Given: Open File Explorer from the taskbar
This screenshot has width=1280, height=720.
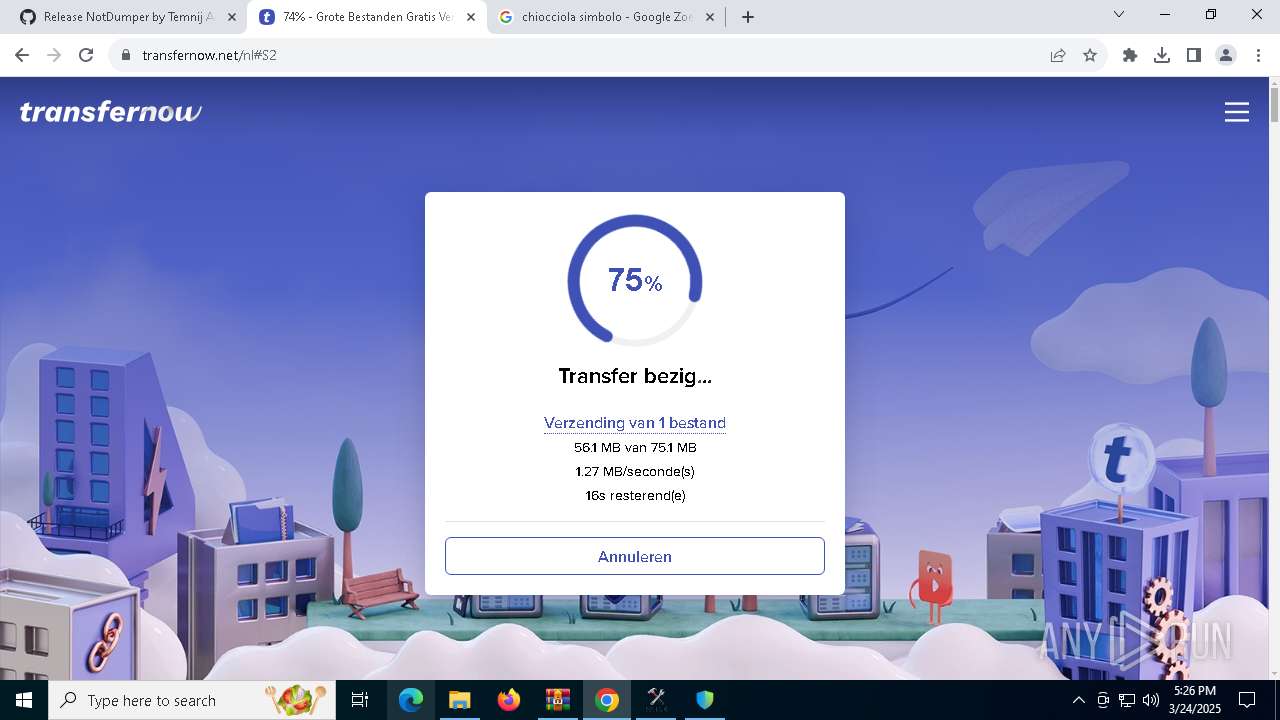Looking at the screenshot, I should pos(459,700).
